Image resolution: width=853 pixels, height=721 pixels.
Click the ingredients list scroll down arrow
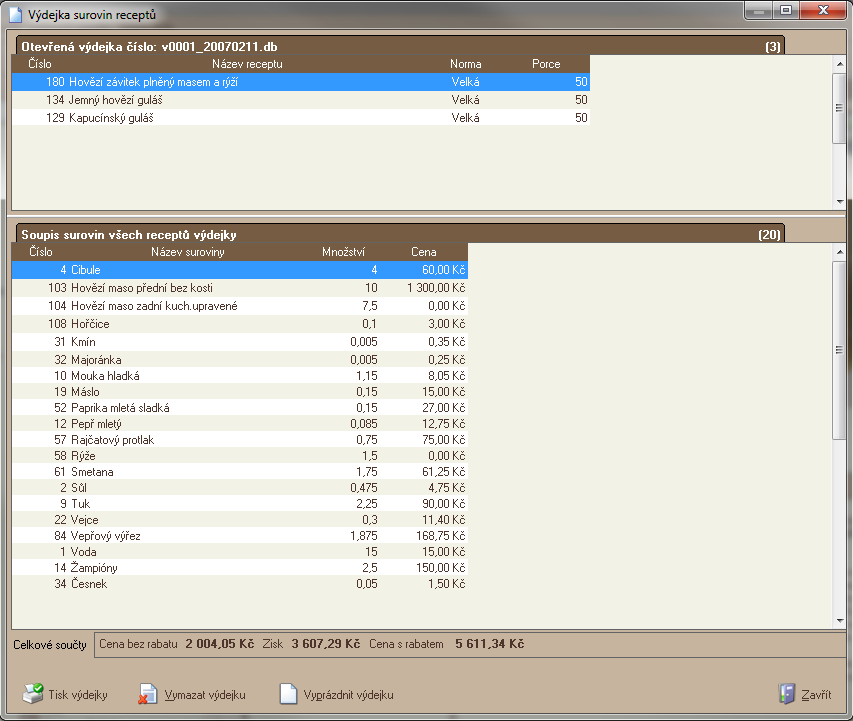[839, 621]
